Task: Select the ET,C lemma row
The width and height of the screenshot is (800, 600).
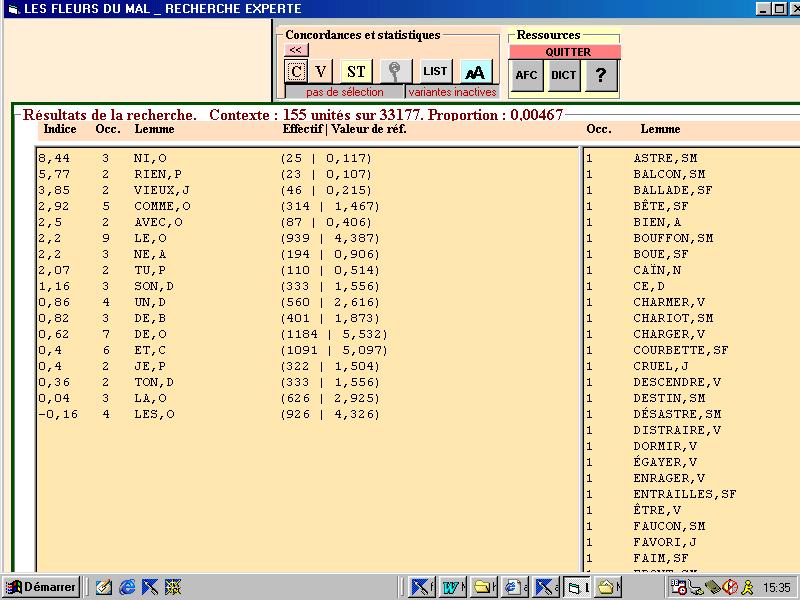Action: click(308, 350)
